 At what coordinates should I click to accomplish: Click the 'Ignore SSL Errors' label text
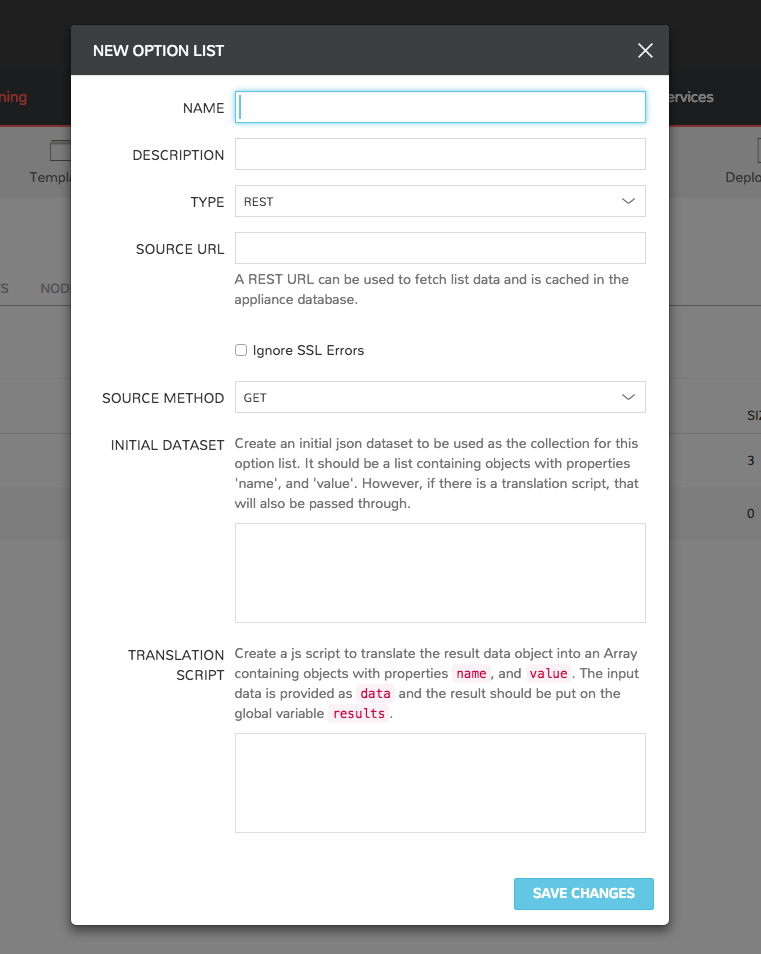(x=308, y=350)
